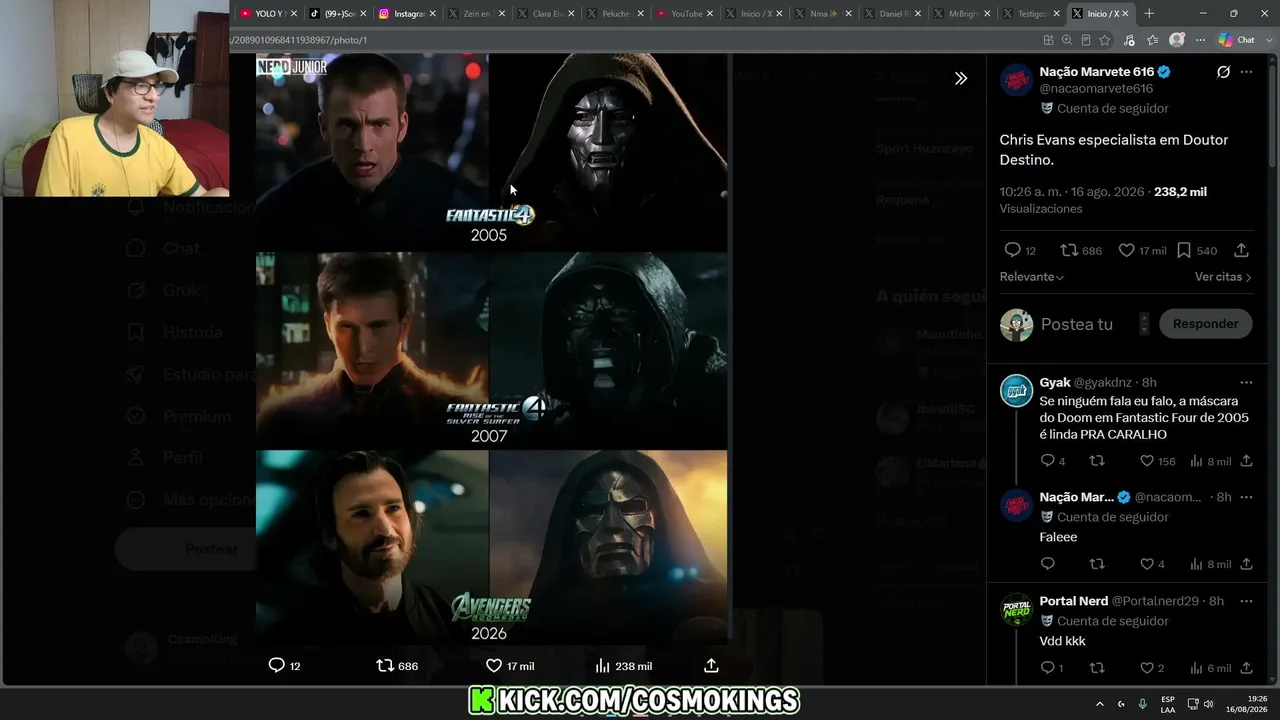1280x720 pixels.
Task: Share Gyak's comment
Action: pos(1246,461)
